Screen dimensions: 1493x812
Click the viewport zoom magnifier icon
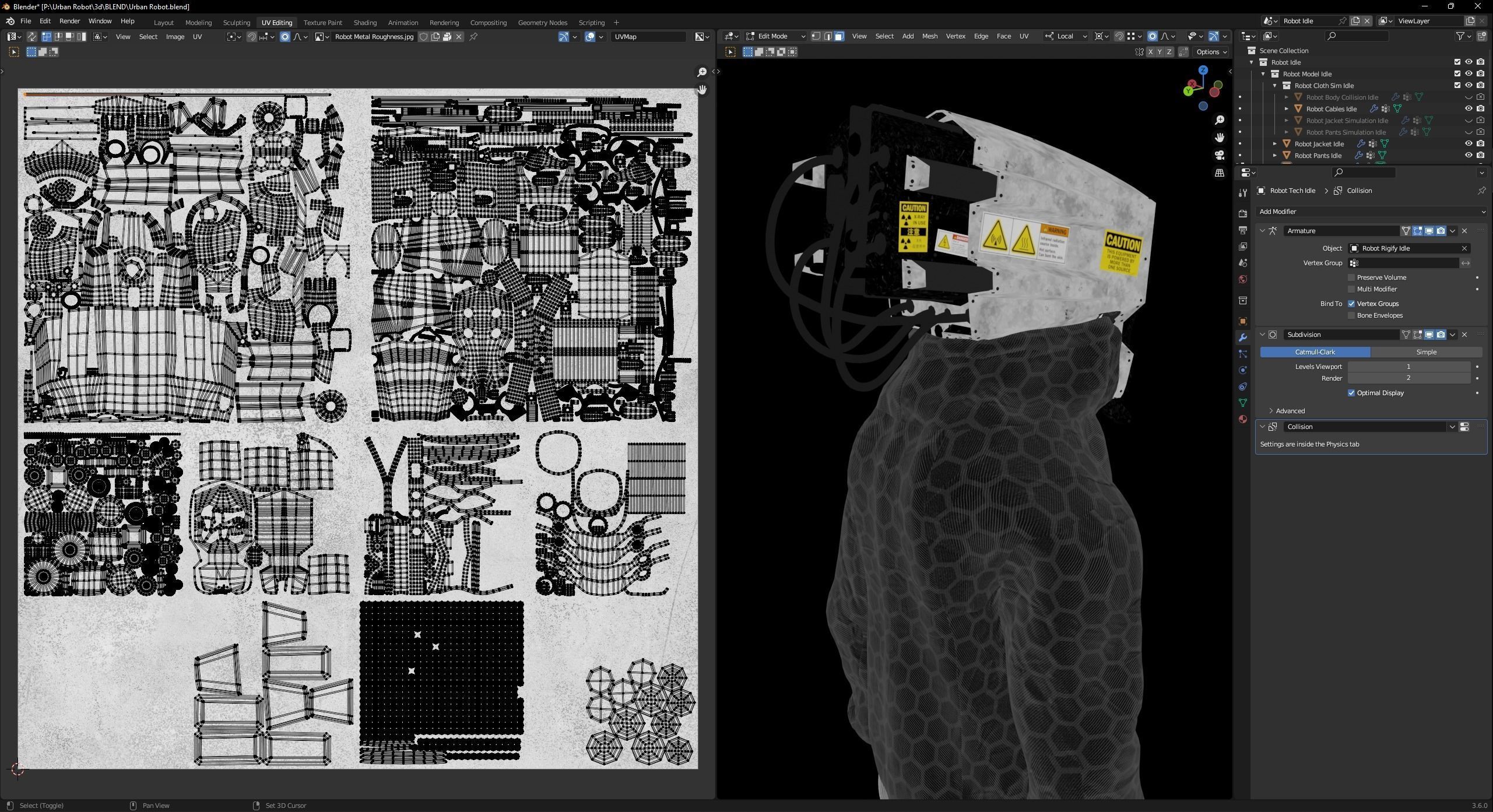[1219, 120]
